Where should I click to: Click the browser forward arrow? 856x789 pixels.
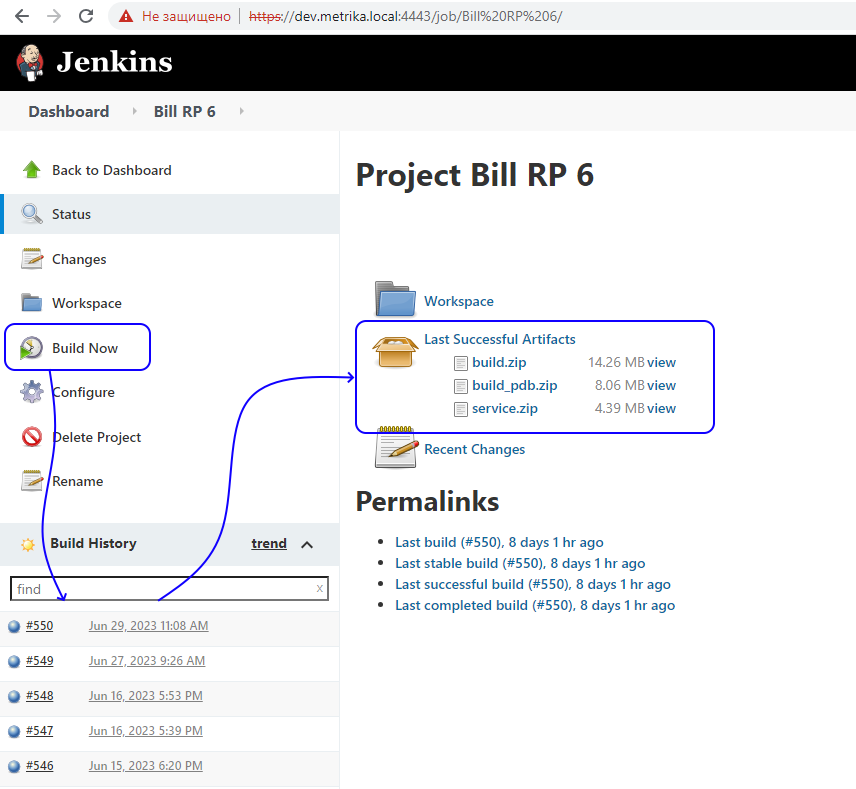coord(54,16)
